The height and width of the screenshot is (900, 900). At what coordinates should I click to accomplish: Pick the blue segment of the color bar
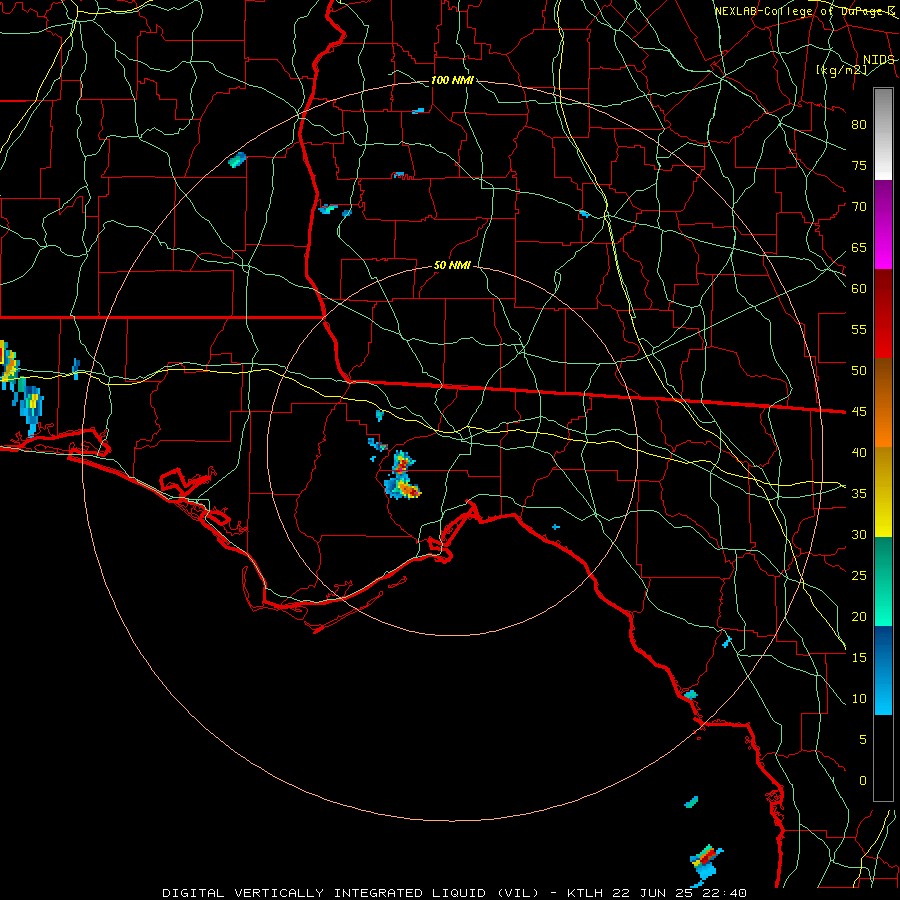(883, 670)
